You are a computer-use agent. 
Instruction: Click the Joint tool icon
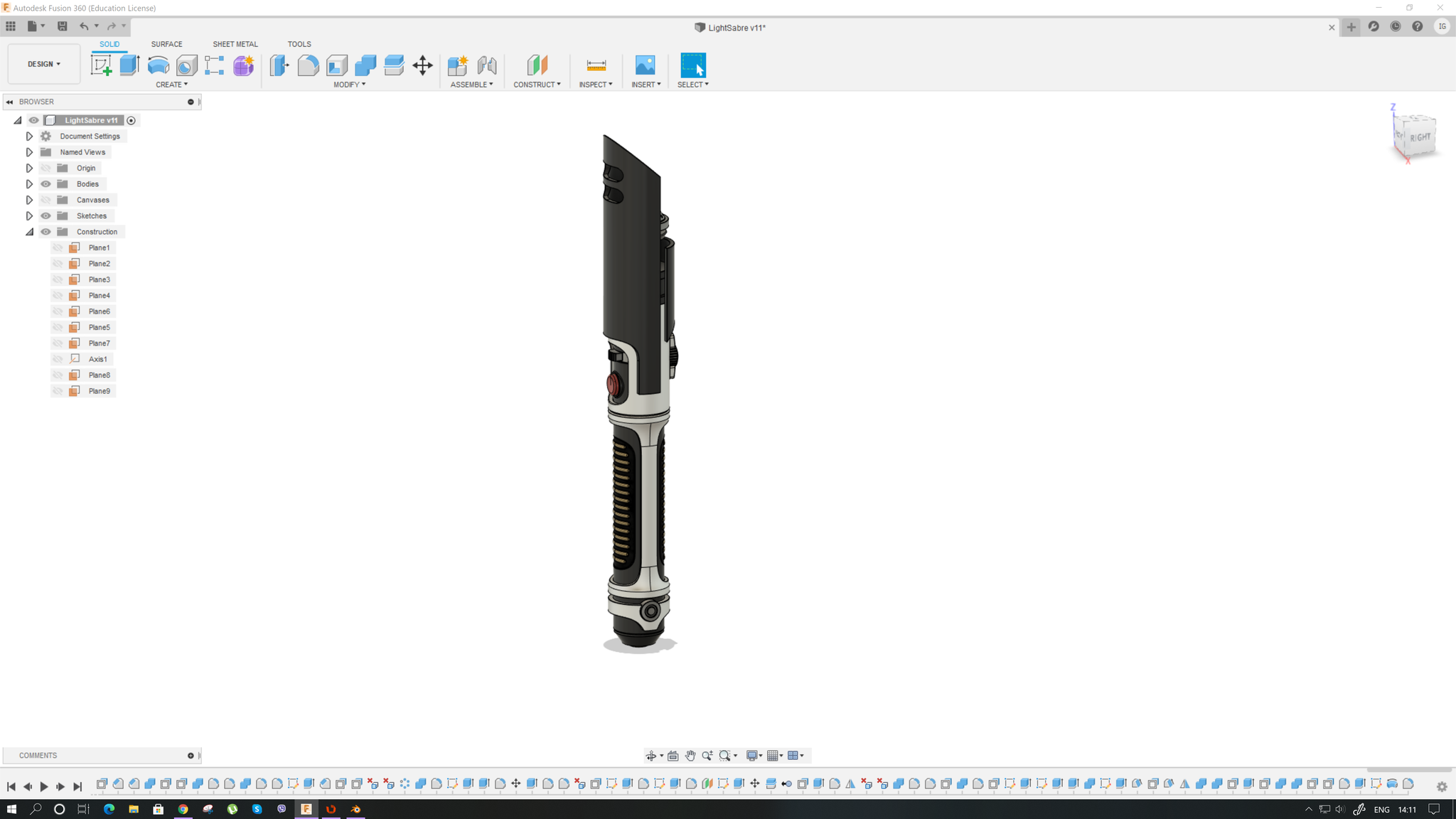coord(487,65)
